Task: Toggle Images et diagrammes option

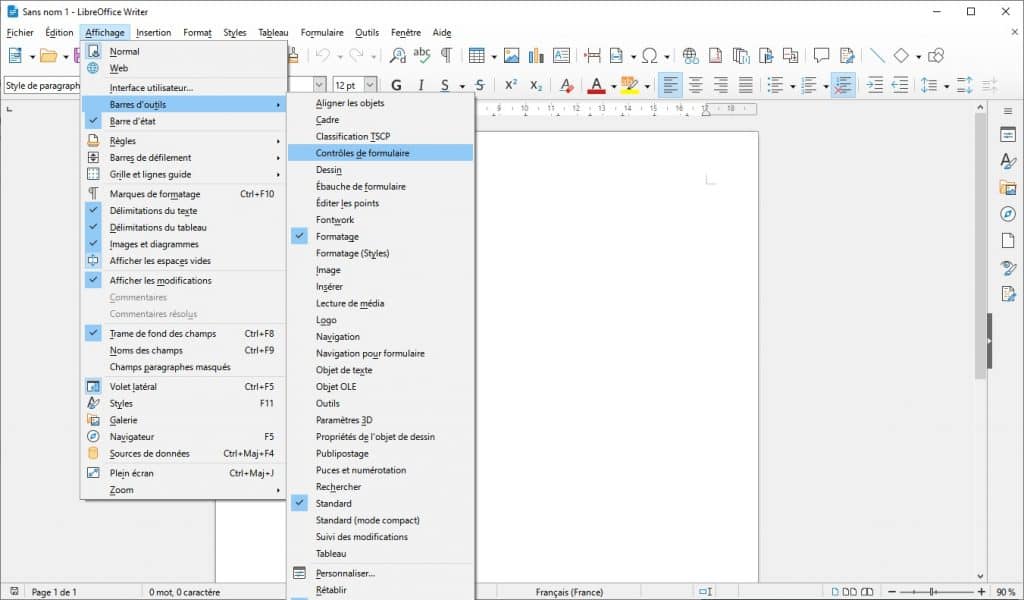Action: [x=184, y=244]
